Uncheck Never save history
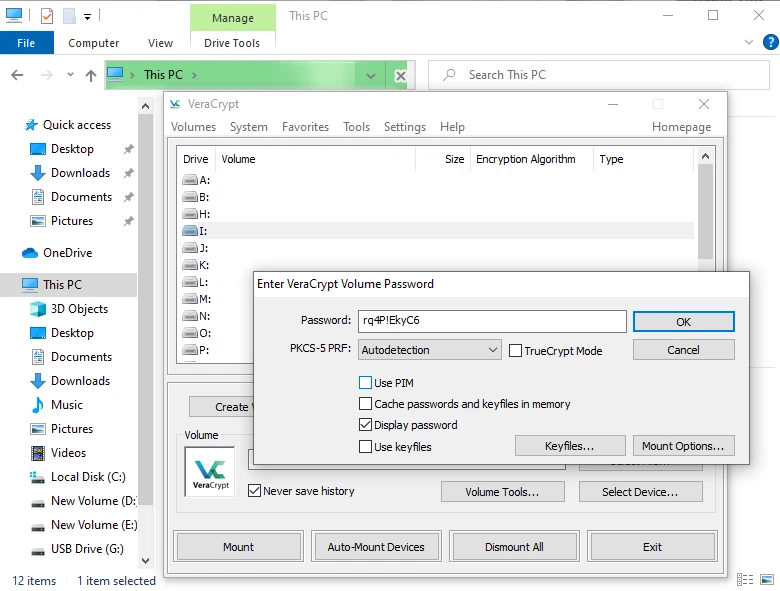 [x=254, y=491]
